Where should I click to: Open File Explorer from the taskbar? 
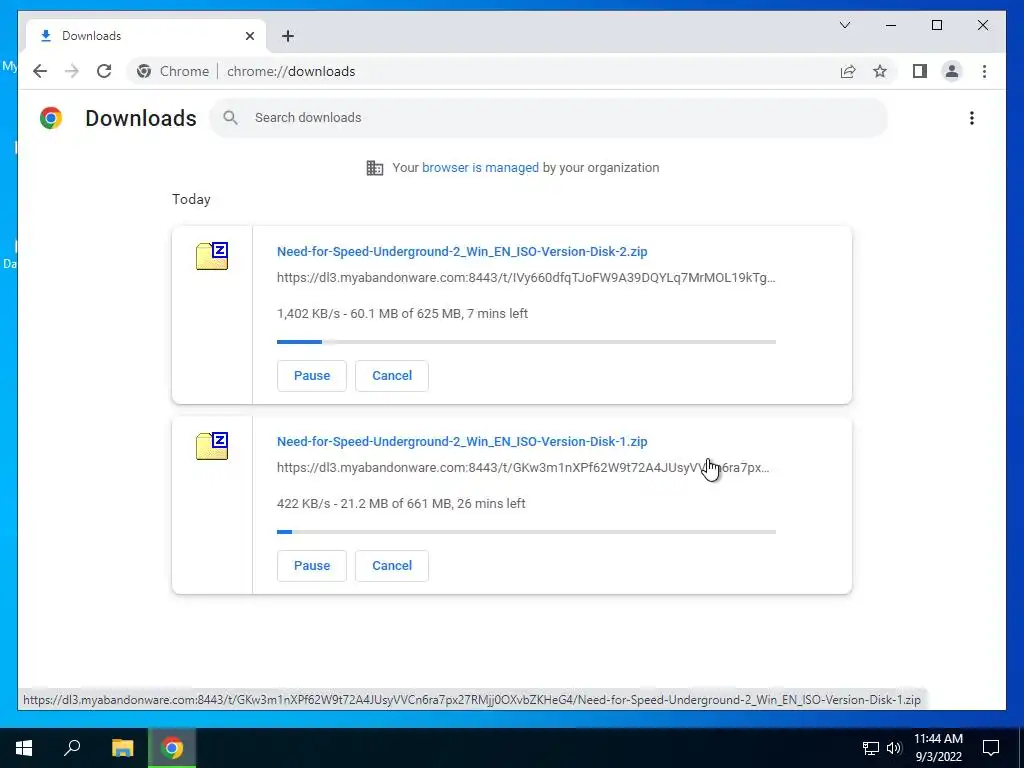coord(122,748)
